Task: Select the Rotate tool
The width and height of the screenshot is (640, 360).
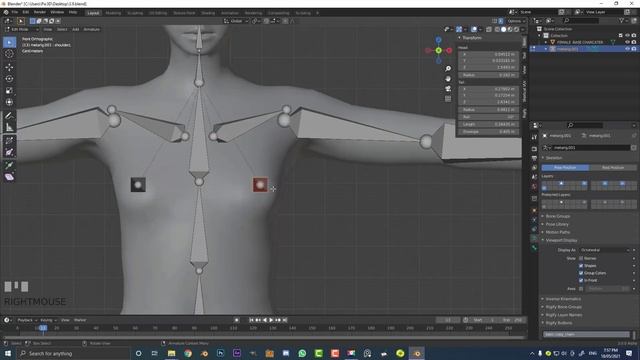Action: pos(9,79)
